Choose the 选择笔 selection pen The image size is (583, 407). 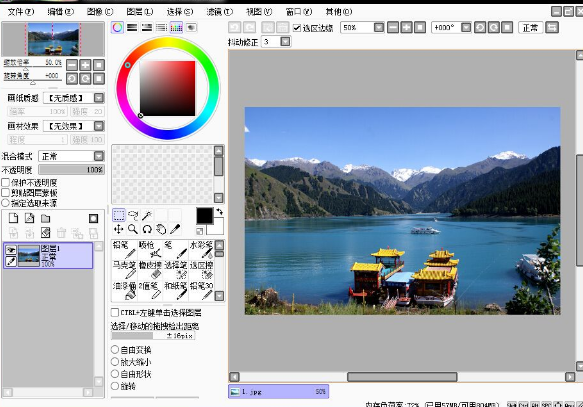[175, 270]
